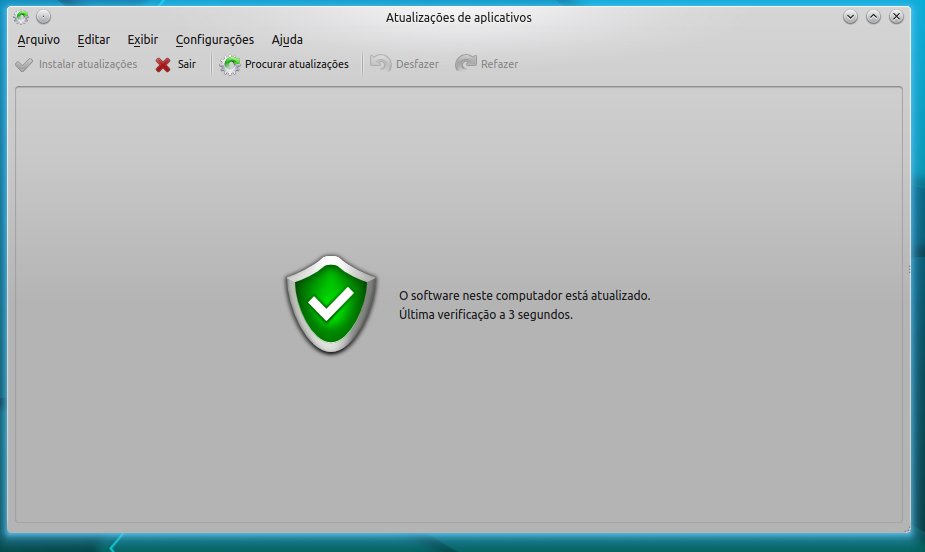Click the red X Sair button
The width and height of the screenshot is (925, 552).
pyautogui.click(x=175, y=64)
